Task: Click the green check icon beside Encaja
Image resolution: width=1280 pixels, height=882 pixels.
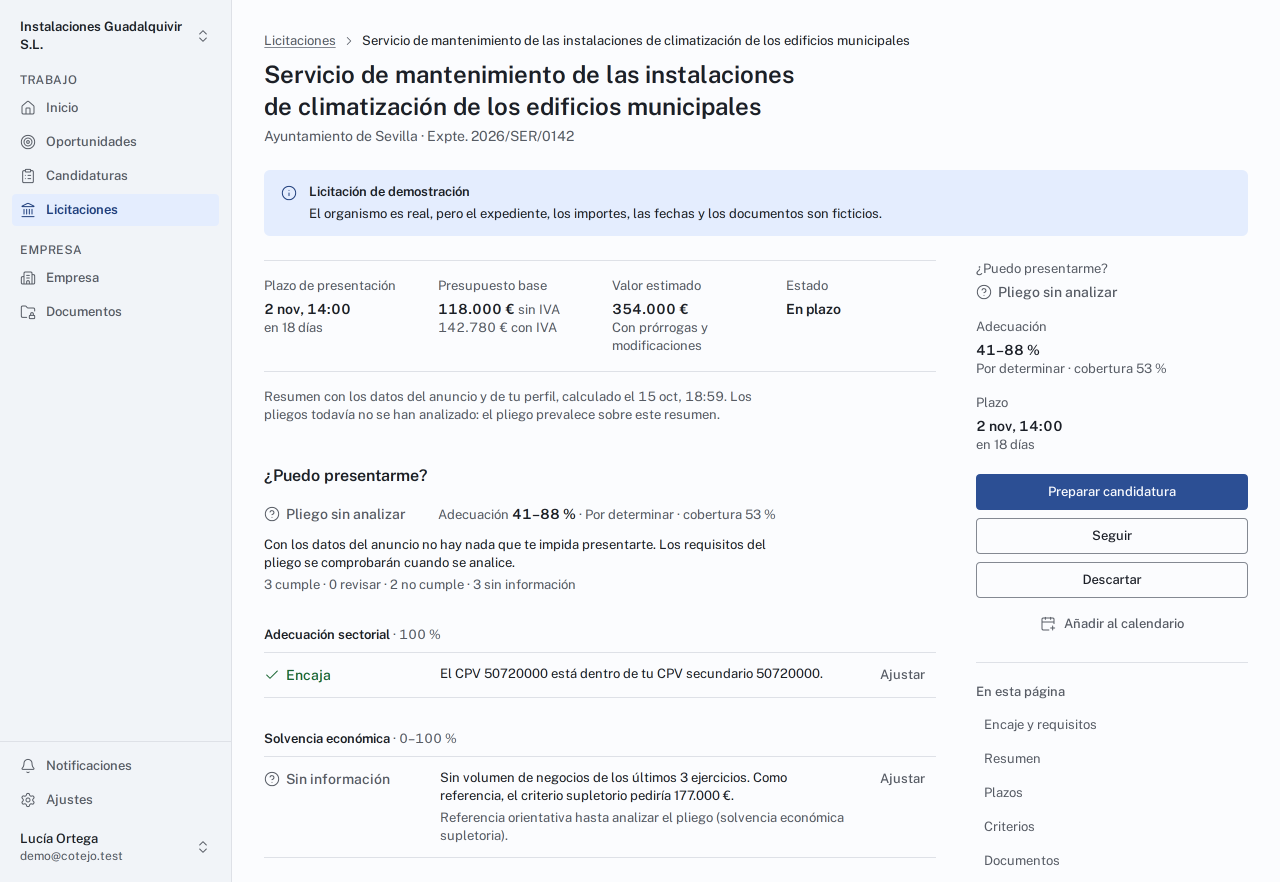Action: coord(272,675)
